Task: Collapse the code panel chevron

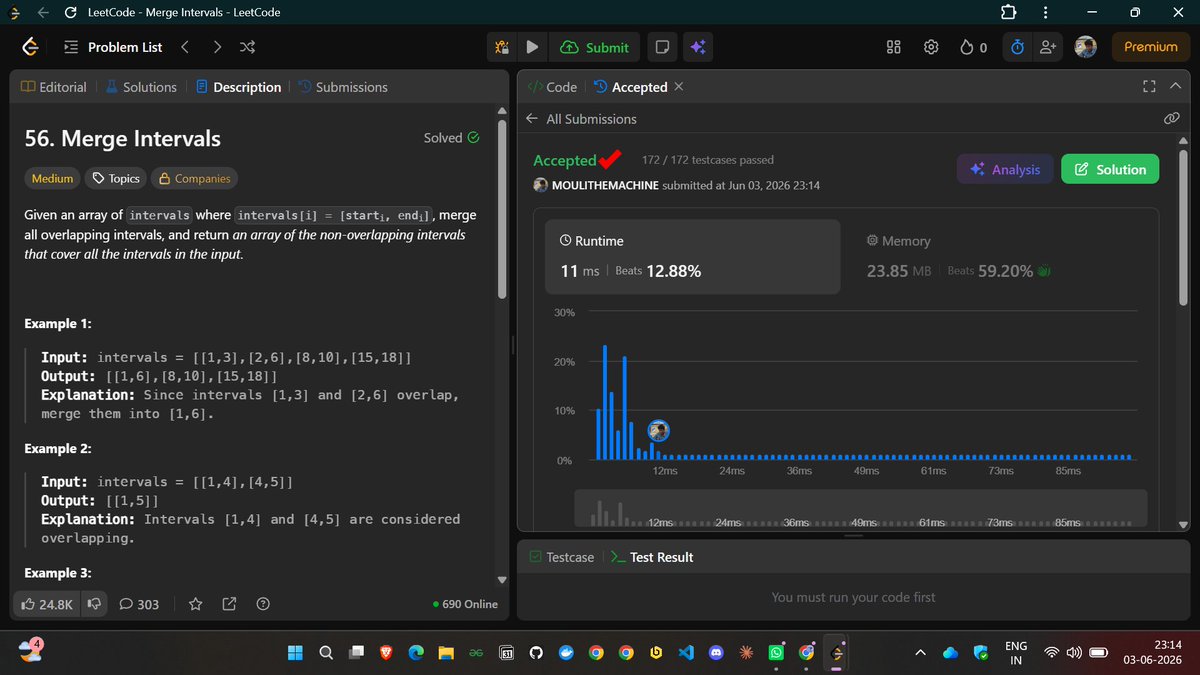Action: coord(1175,87)
